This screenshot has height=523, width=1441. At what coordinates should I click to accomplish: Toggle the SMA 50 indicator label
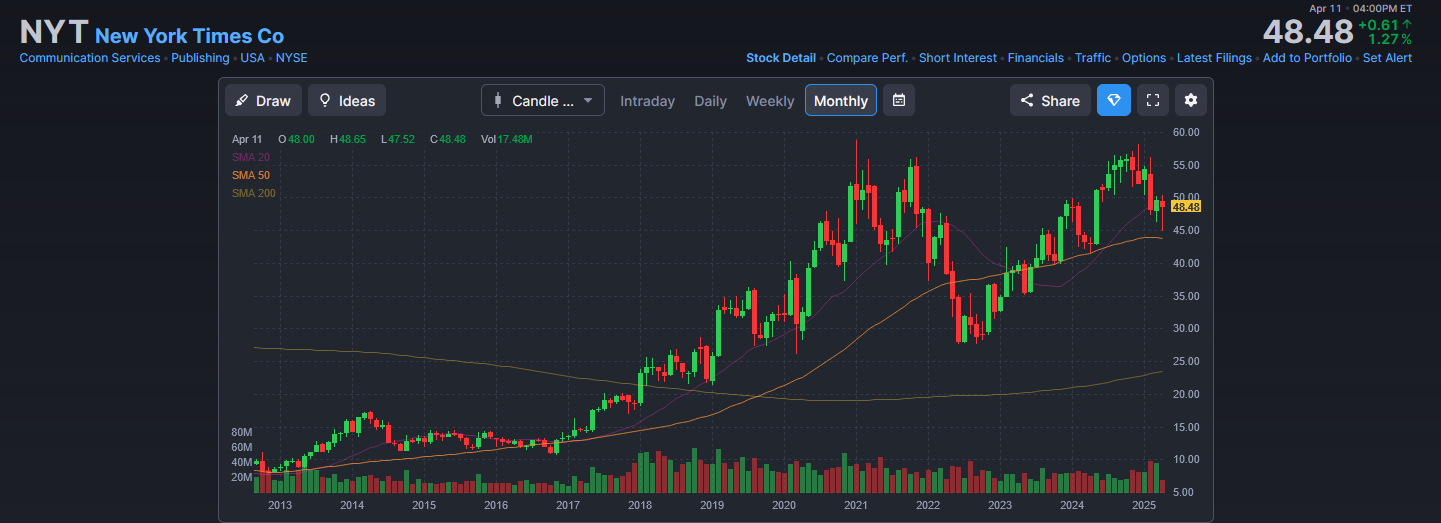250,175
